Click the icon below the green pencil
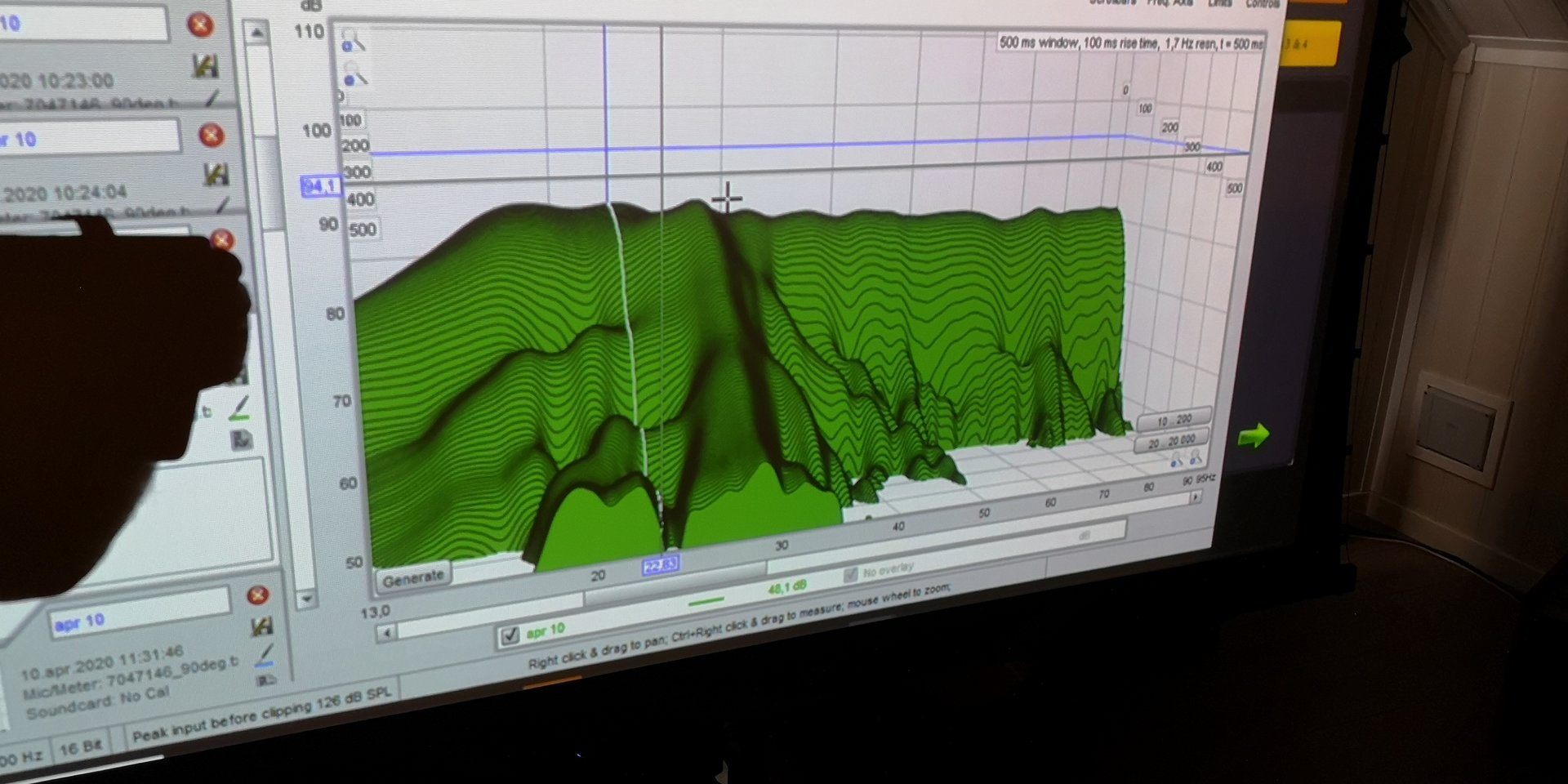This screenshot has height=784, width=1568. click(x=242, y=441)
